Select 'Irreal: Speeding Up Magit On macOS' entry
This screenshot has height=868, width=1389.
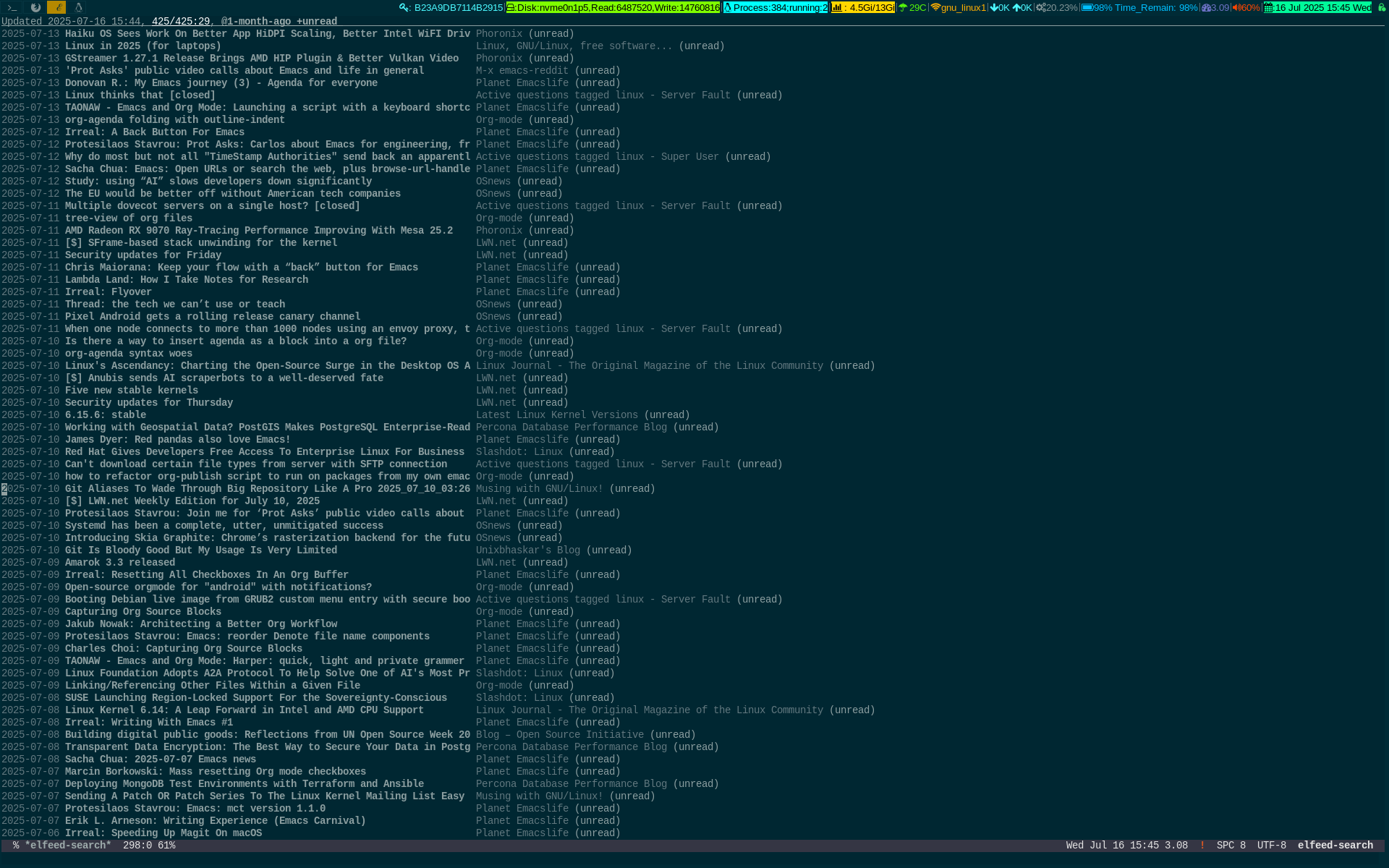click(163, 833)
